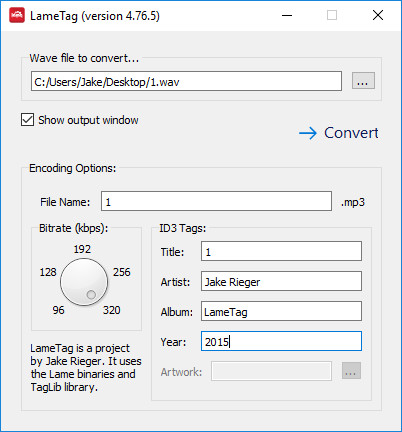402x432 pixels.
Task: Minimize the LameTag window
Action: [x=287, y=15]
